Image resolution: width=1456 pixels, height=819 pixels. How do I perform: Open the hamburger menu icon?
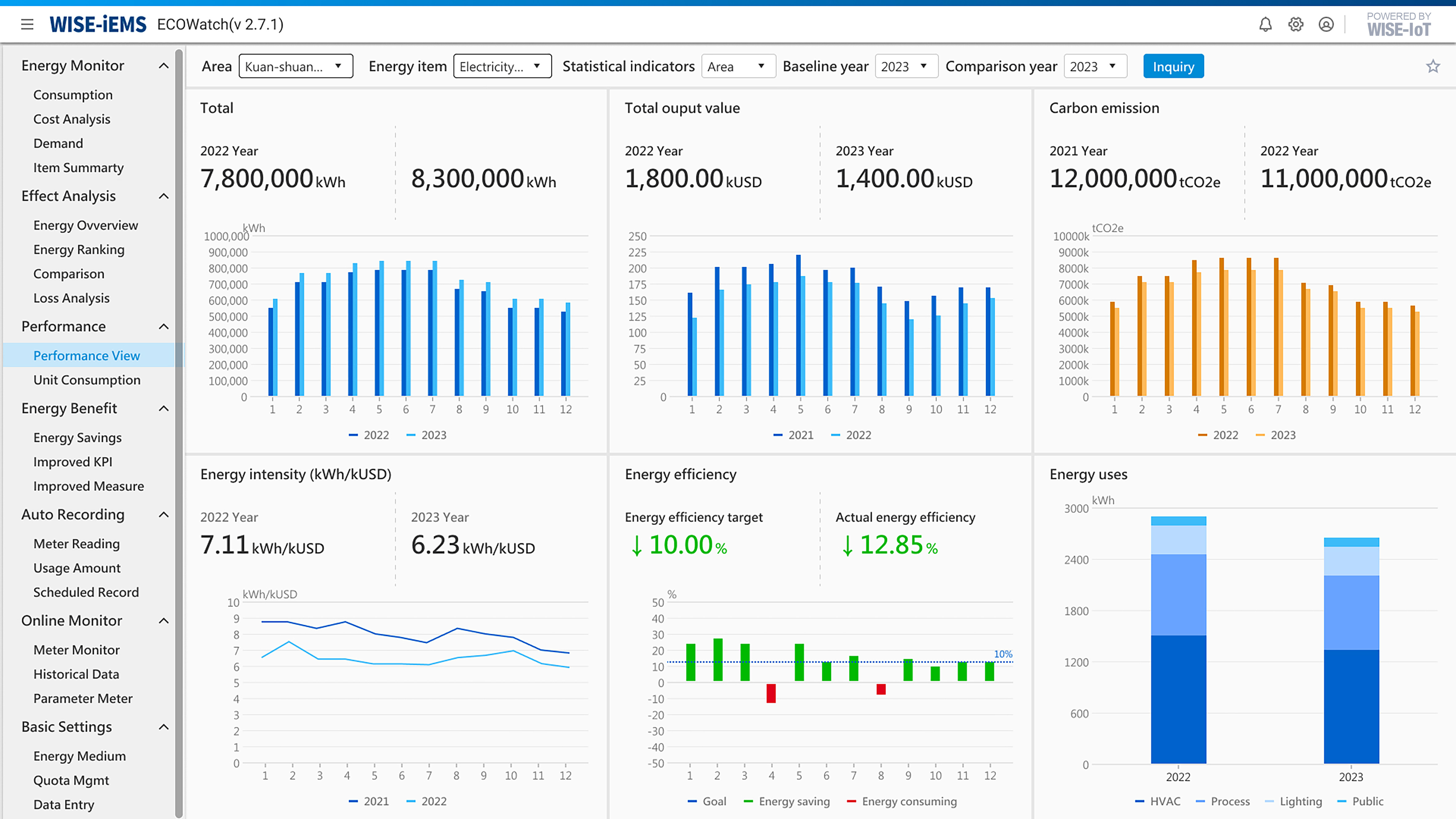[x=27, y=24]
